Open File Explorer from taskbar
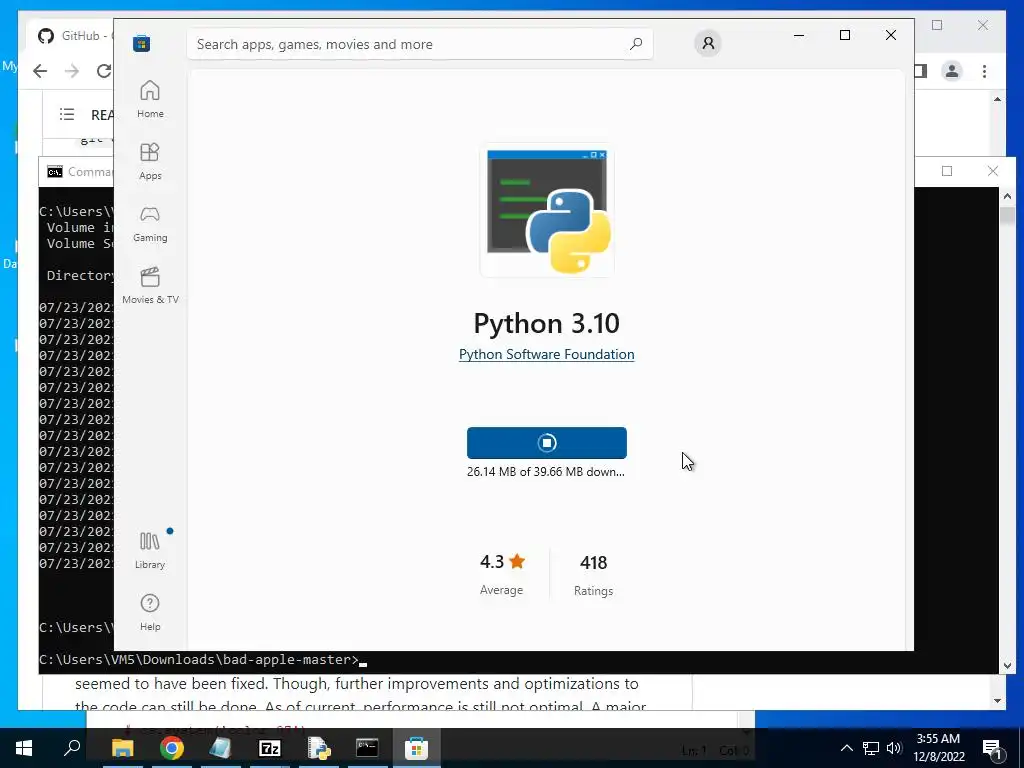Image resolution: width=1024 pixels, height=768 pixels. (123, 748)
